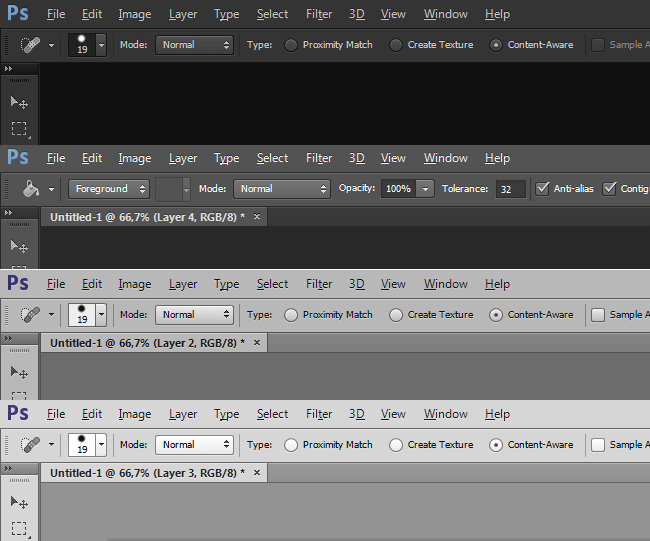Open brush picker arrow in darkest top strip
Viewport: 650px width, 541px height.
[x=101, y=45]
